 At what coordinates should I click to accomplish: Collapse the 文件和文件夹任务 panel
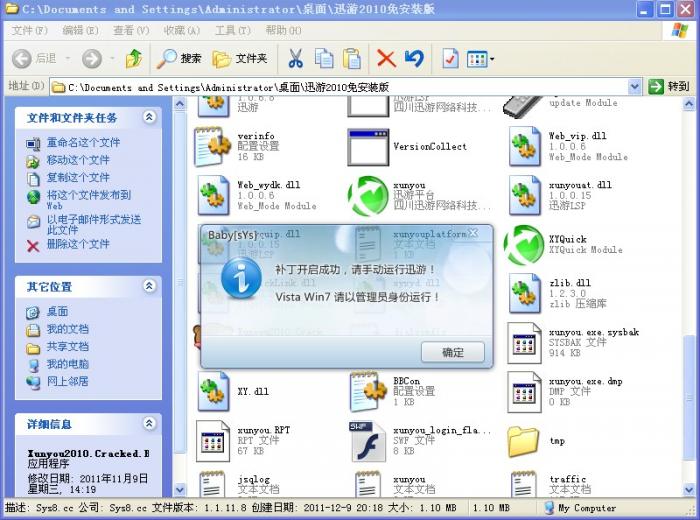coord(149,117)
